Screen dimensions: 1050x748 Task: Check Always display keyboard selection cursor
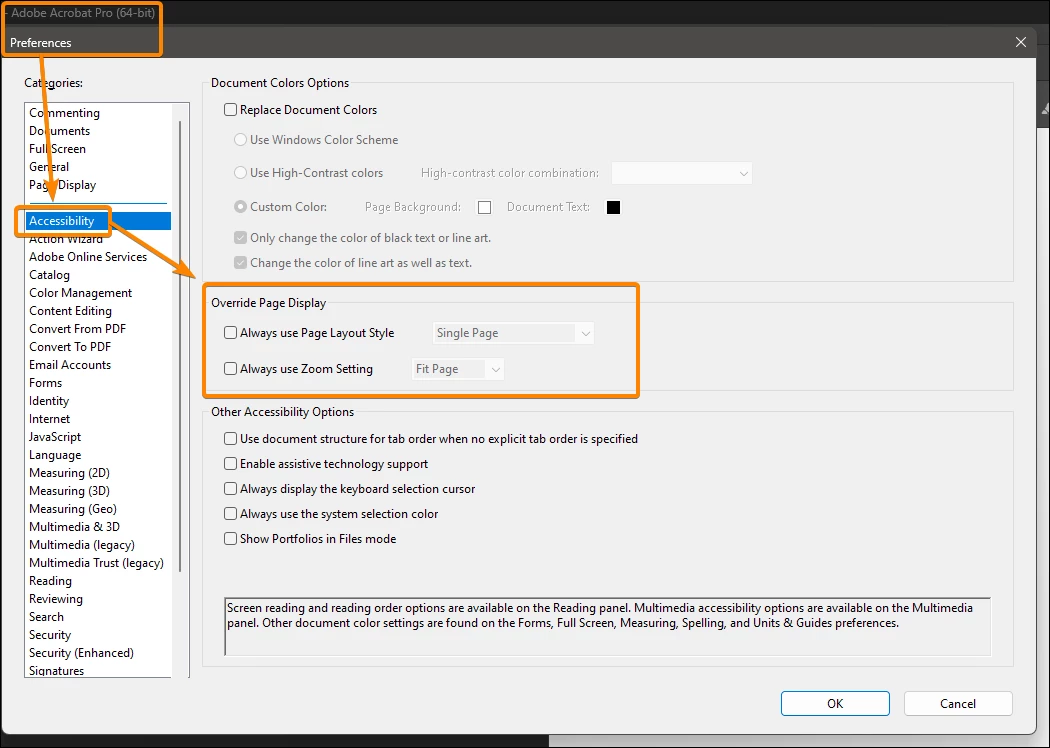(230, 488)
